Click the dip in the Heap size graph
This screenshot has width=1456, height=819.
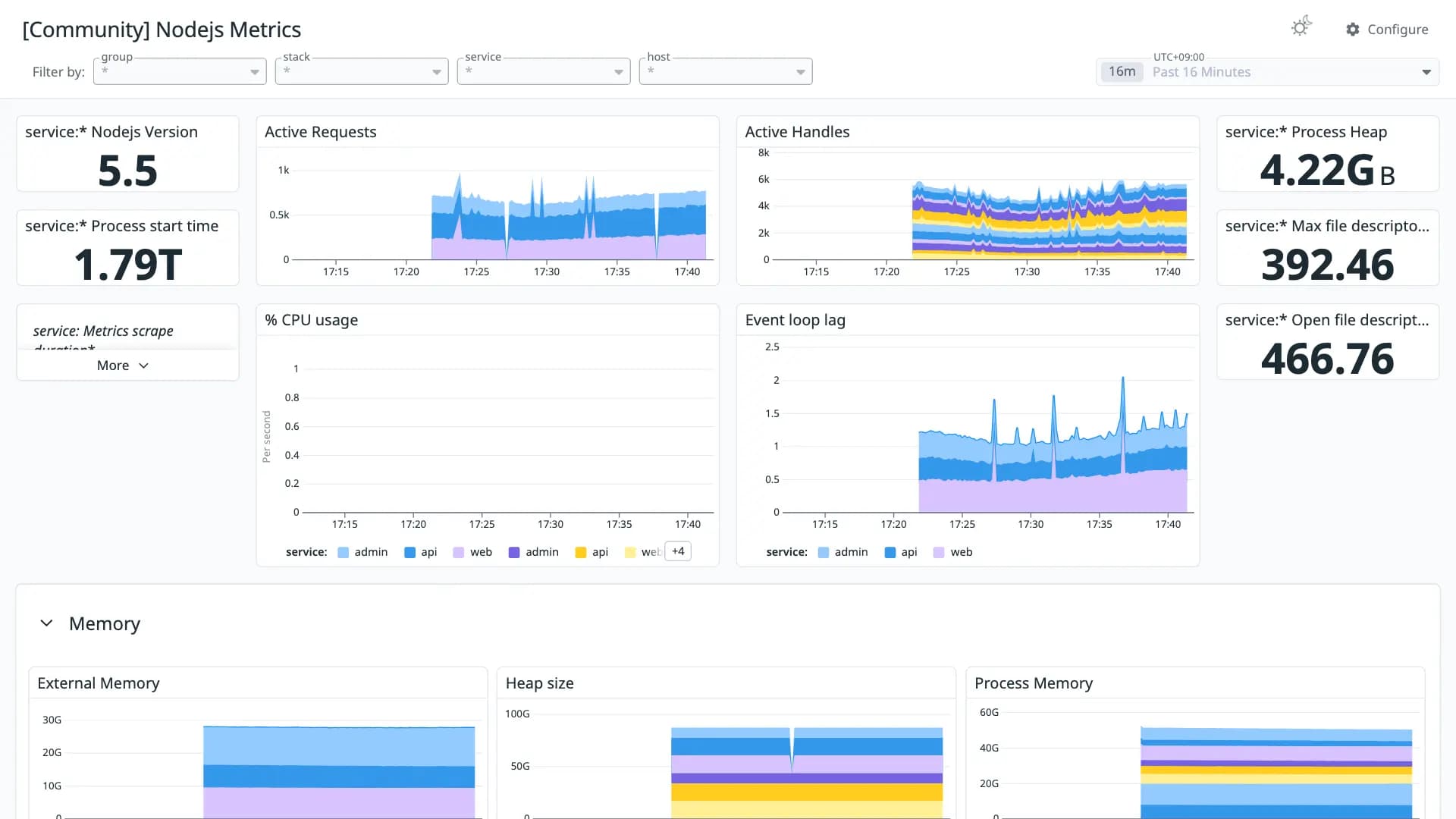[x=792, y=751]
